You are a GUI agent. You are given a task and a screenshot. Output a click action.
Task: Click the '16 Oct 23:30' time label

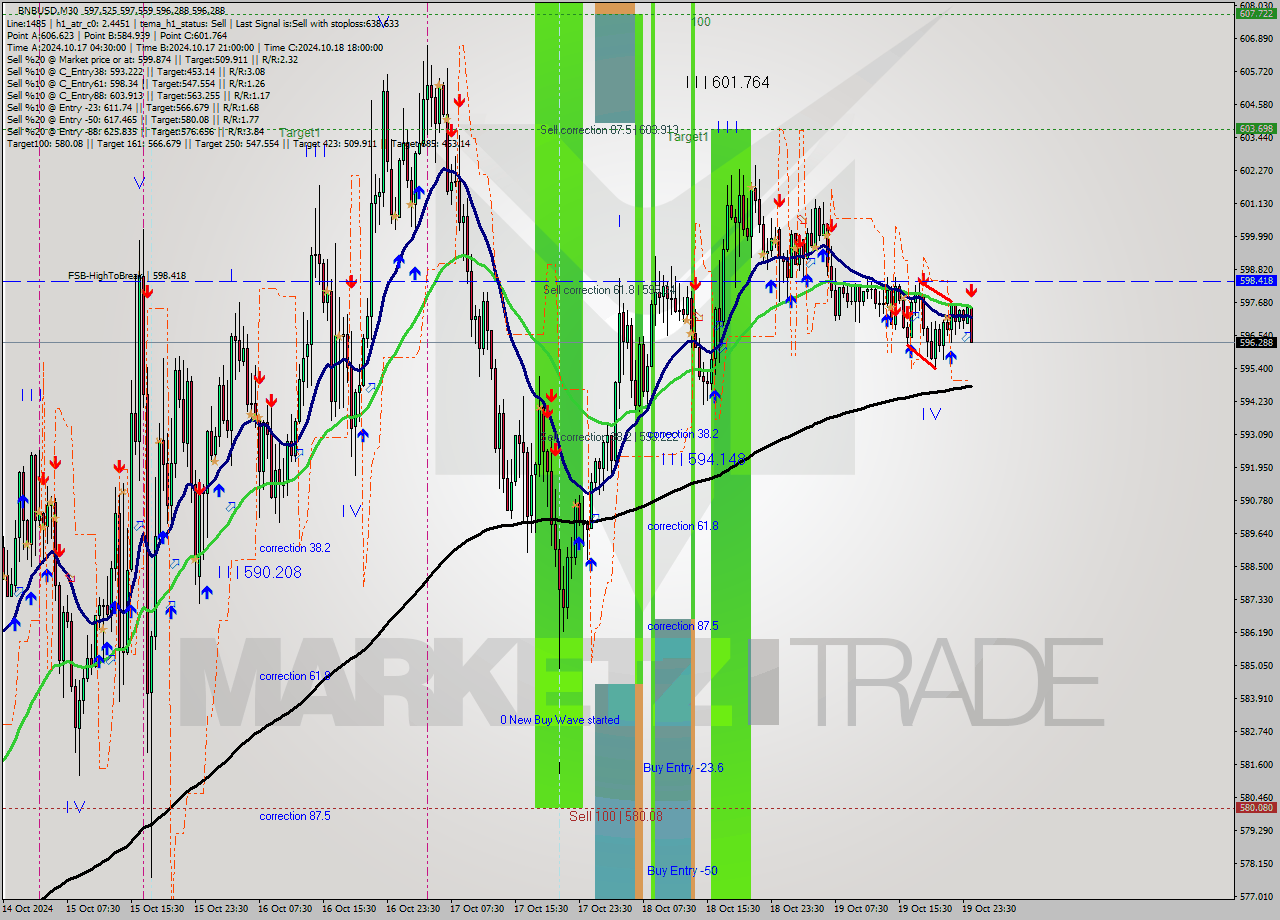pyautogui.click(x=413, y=909)
